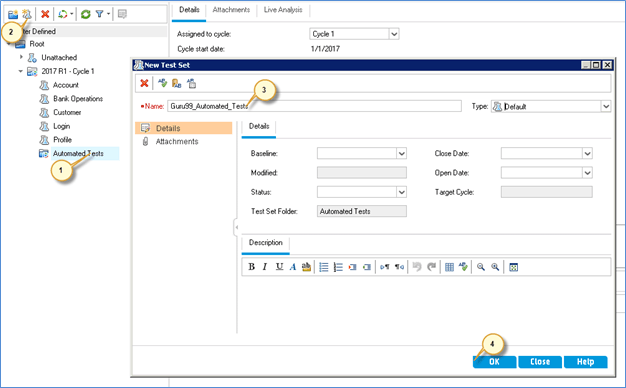
Task: Click the Redo icon in the description toolbar
Action: coord(431,267)
